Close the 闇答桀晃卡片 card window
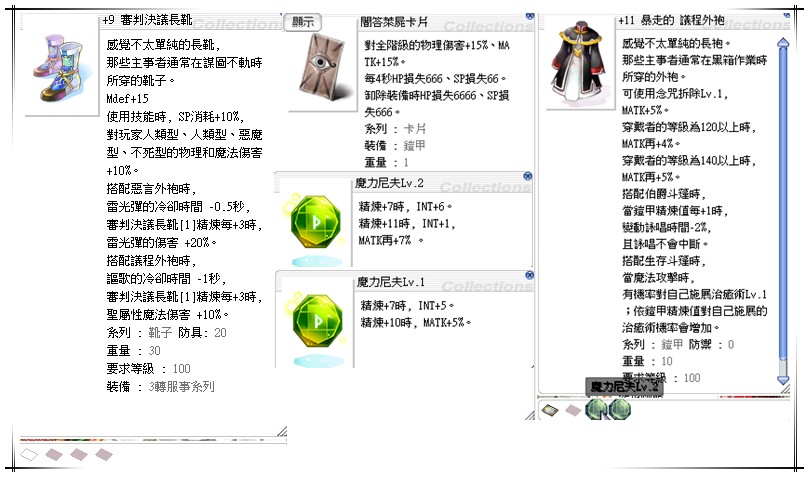 click(529, 19)
